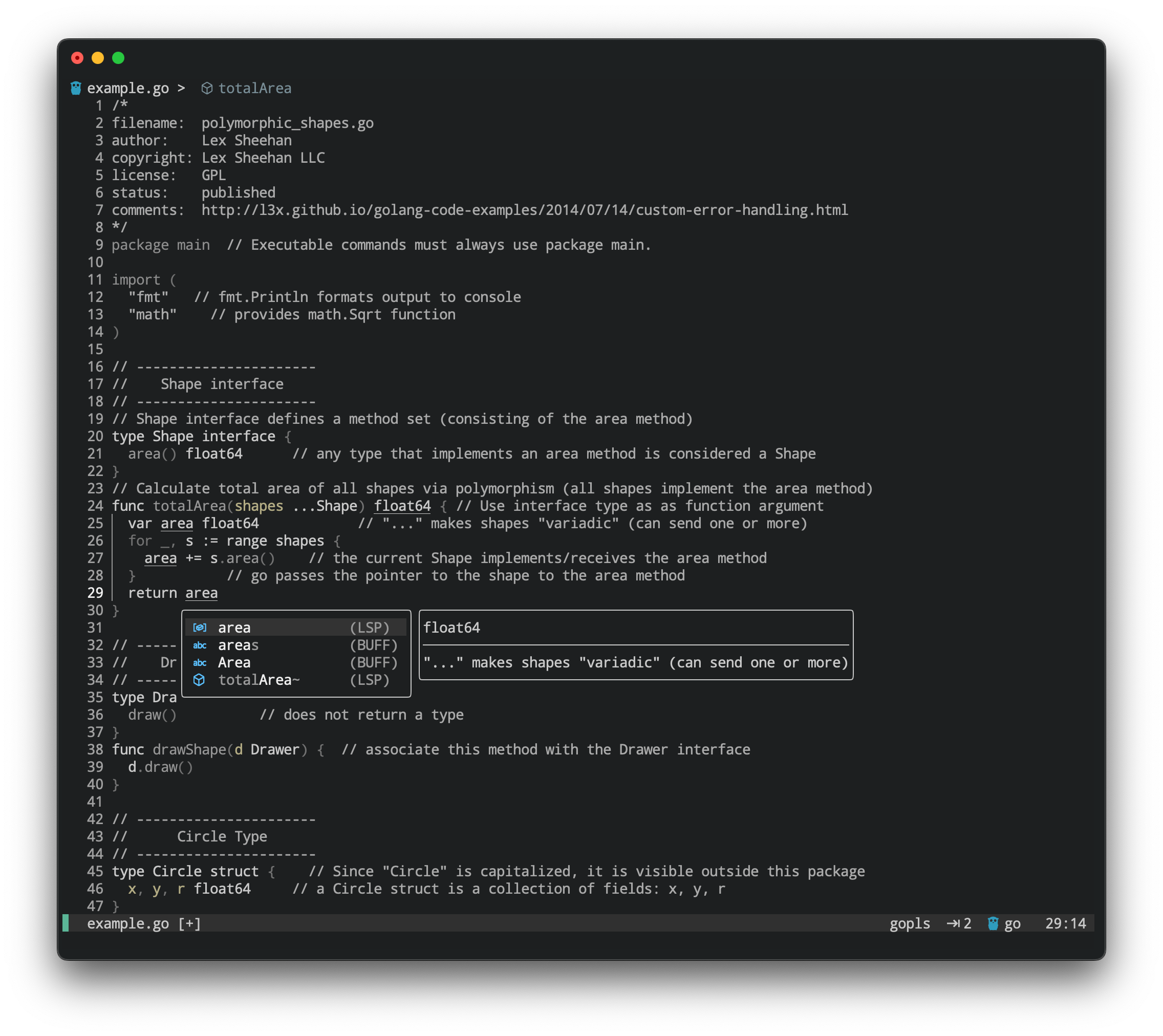Click the float64 documentation popup
1163x1036 pixels.
(635, 645)
